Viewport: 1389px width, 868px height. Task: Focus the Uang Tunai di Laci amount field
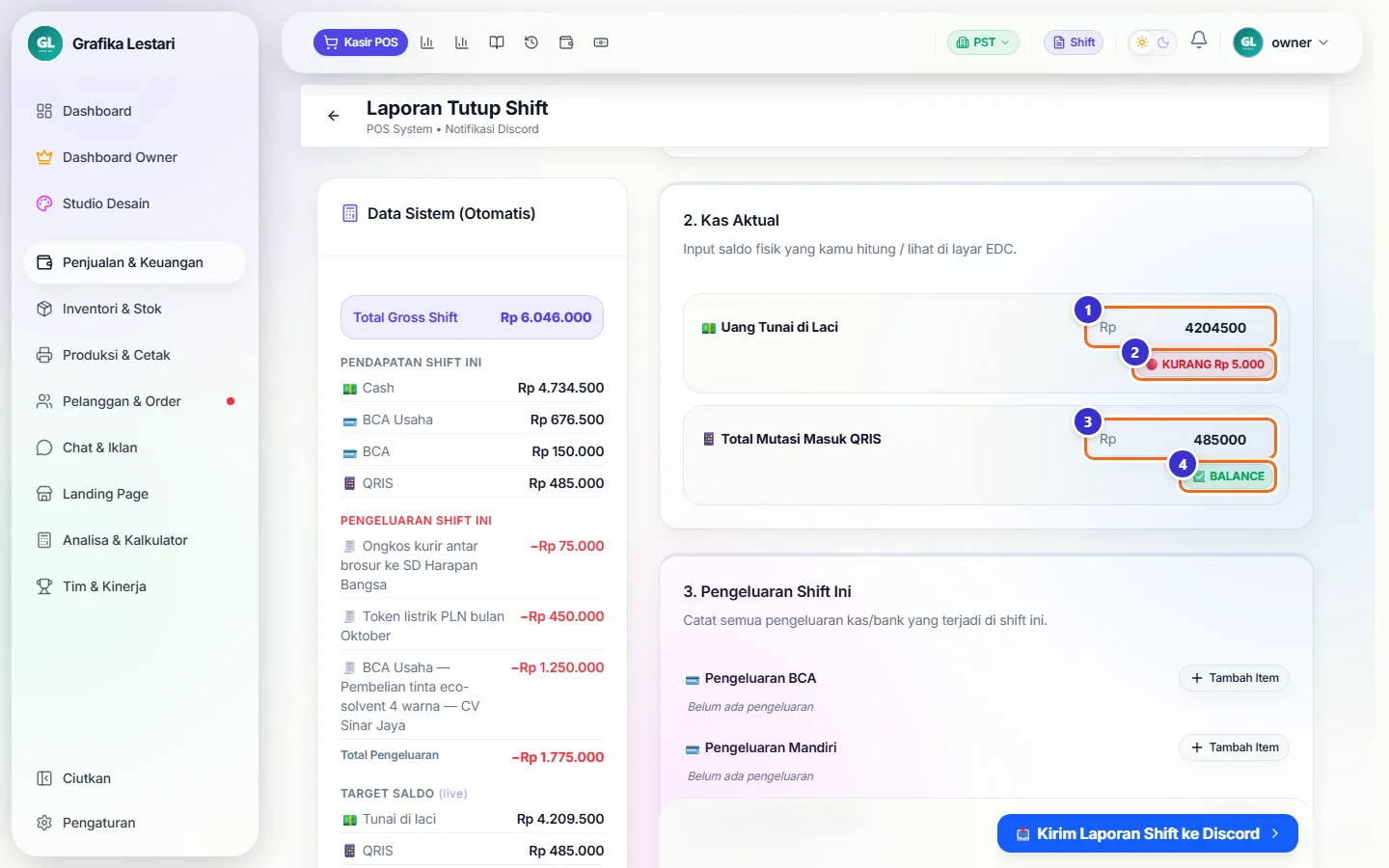tap(1181, 328)
